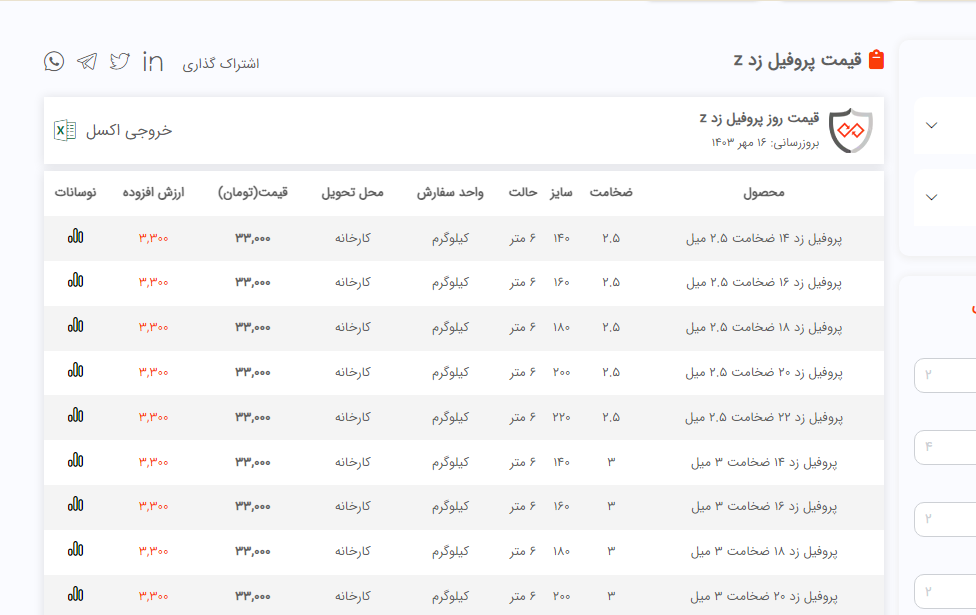Click the sidebar input field showing ۴
The width and height of the screenshot is (976, 615).
(945, 446)
